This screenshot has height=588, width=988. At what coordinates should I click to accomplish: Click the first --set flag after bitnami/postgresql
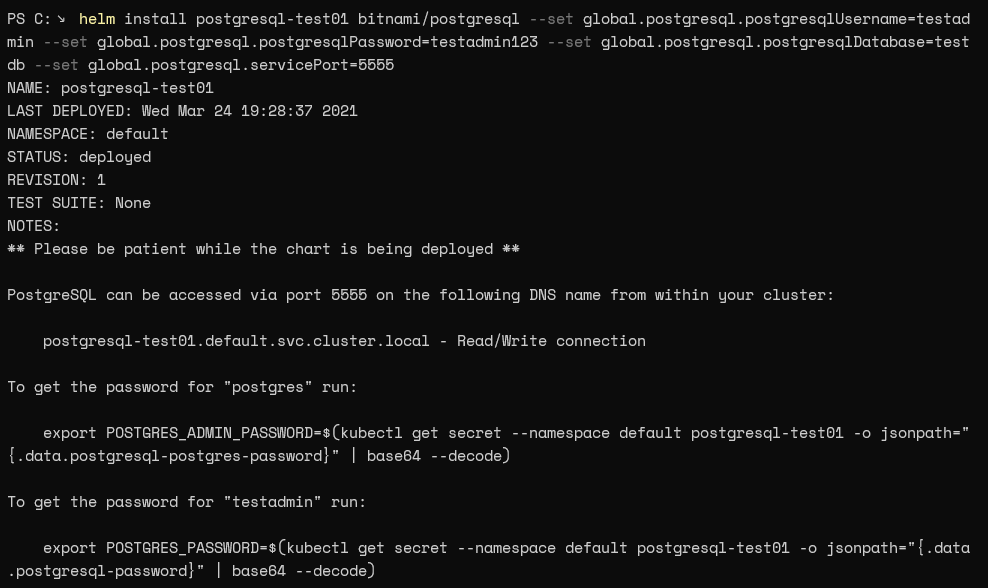[551, 19]
